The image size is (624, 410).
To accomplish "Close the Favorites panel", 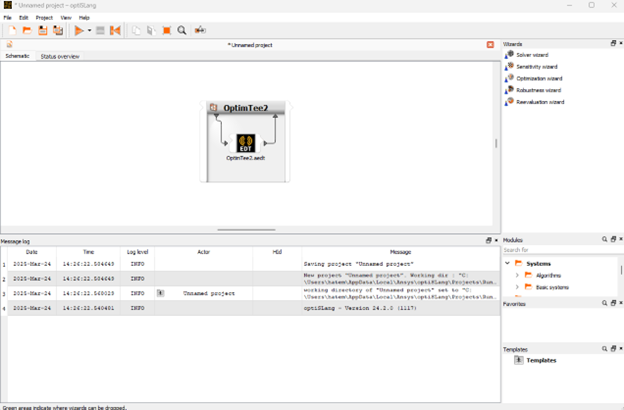I will (x=620, y=303).
